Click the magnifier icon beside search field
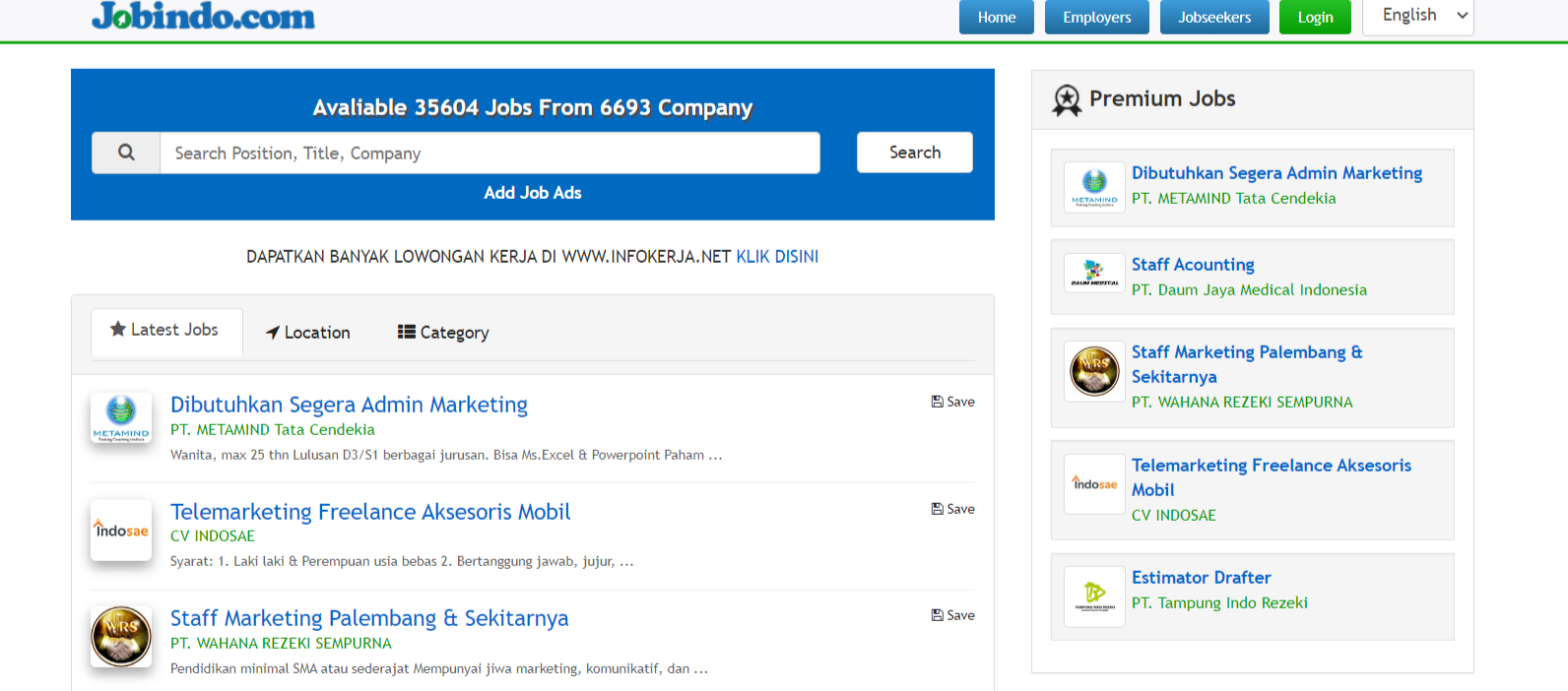 pyautogui.click(x=126, y=153)
